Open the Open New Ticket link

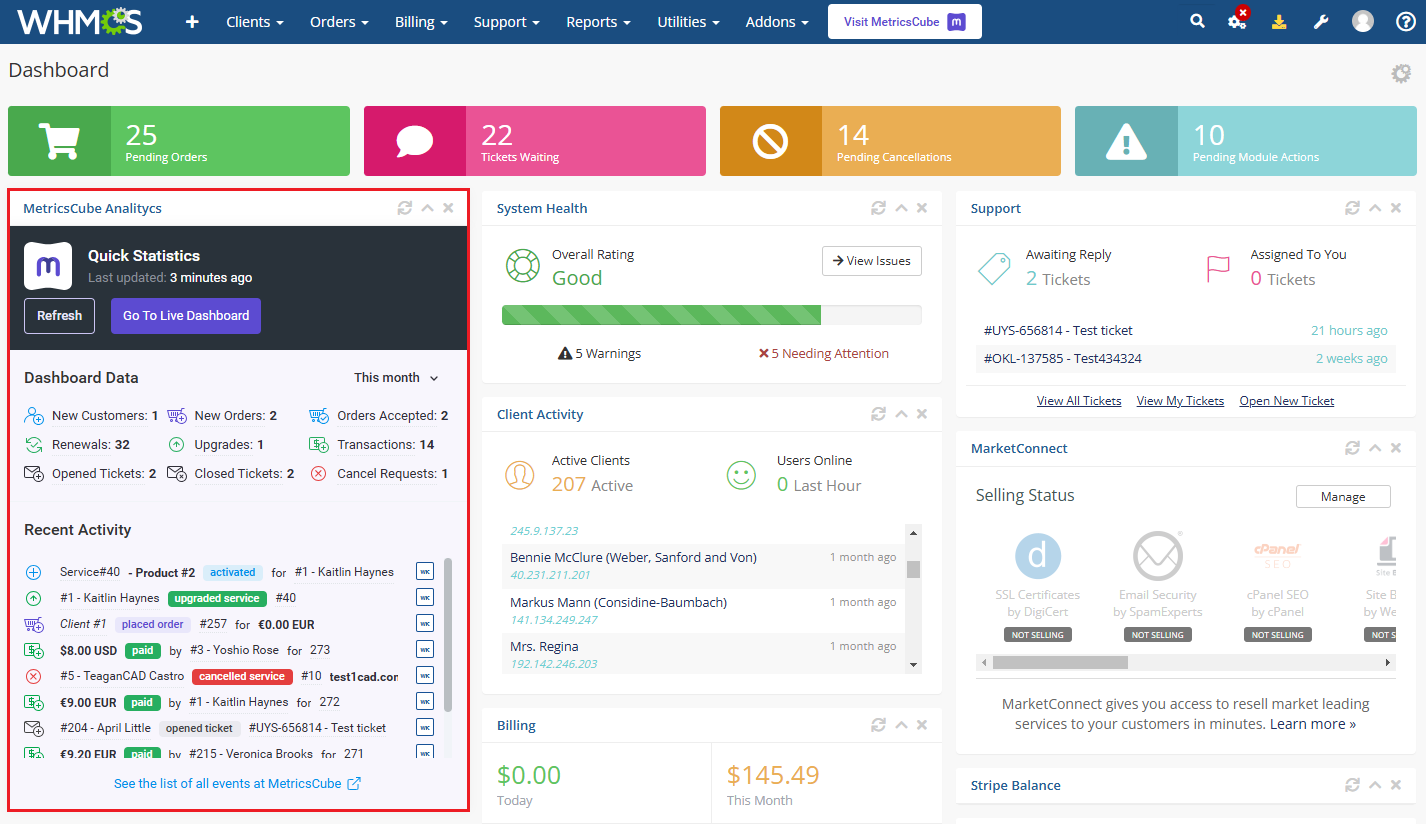pyautogui.click(x=1287, y=401)
